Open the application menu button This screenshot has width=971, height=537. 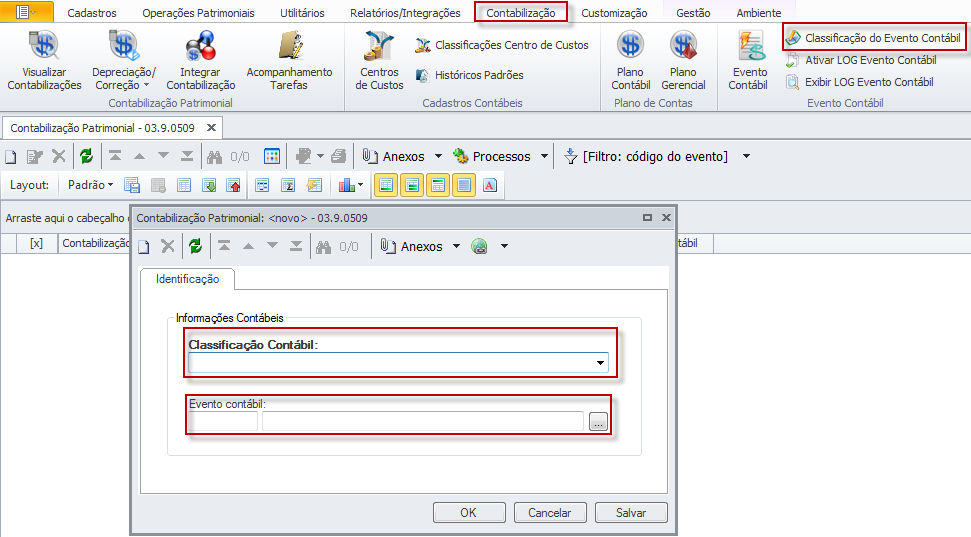27,12
